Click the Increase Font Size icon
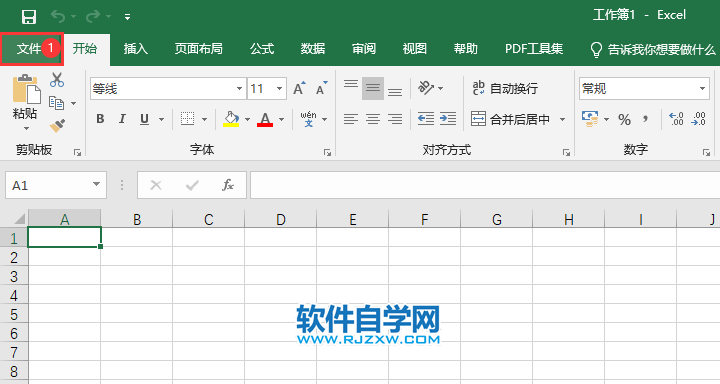720x384 pixels. pyautogui.click(x=299, y=88)
